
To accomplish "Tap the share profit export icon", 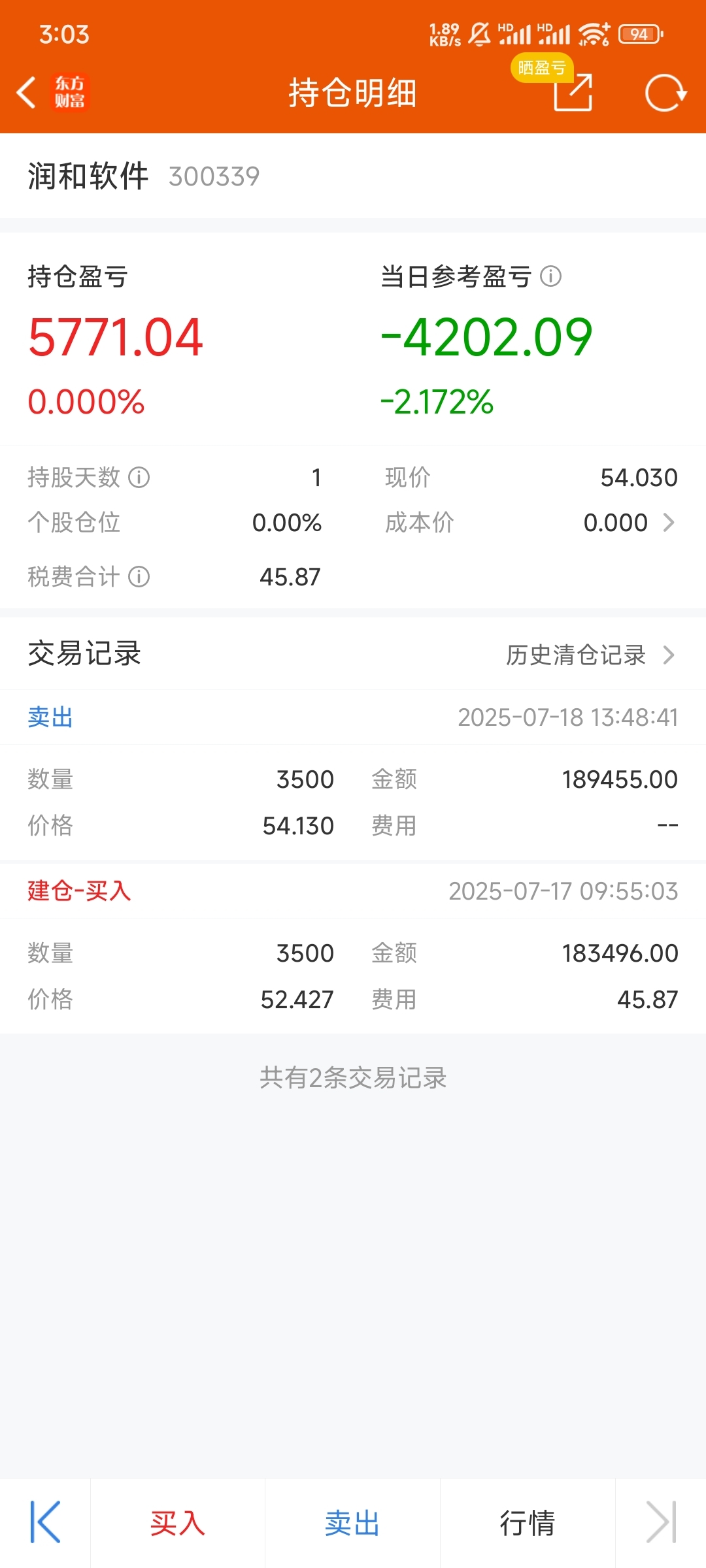I will (x=573, y=92).
